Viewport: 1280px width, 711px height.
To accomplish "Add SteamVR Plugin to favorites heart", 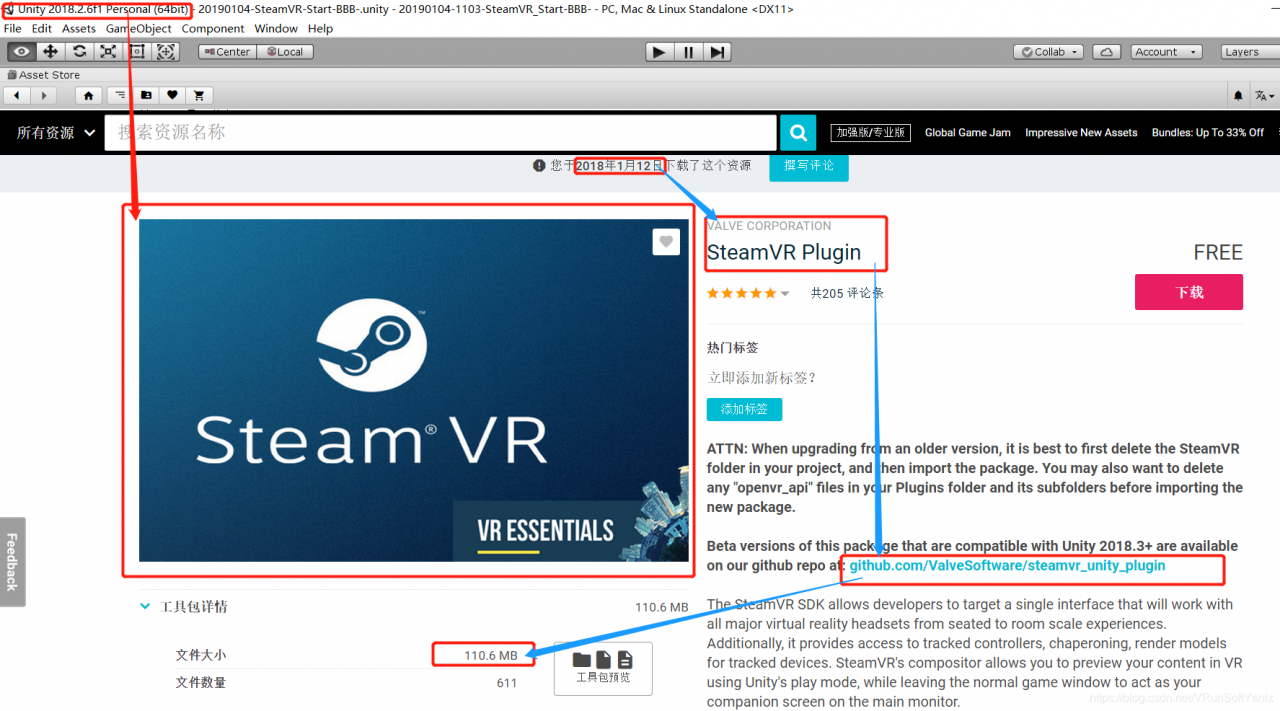I will [666, 242].
